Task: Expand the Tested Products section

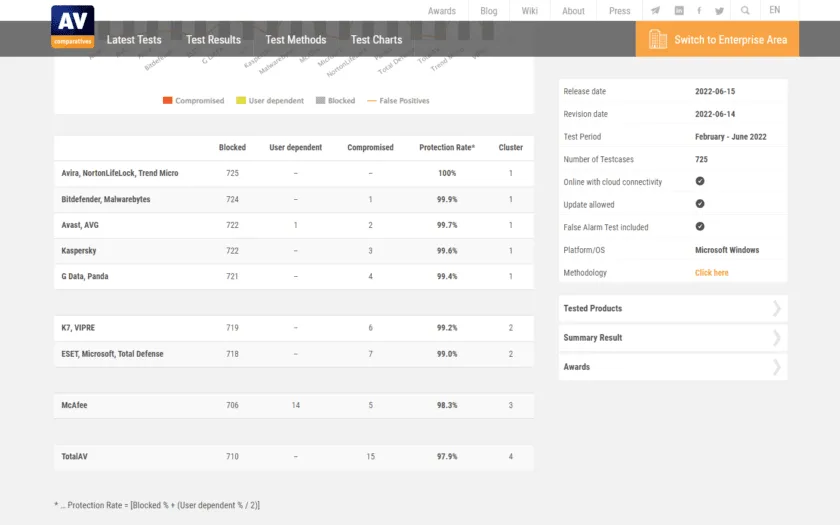Action: point(673,309)
